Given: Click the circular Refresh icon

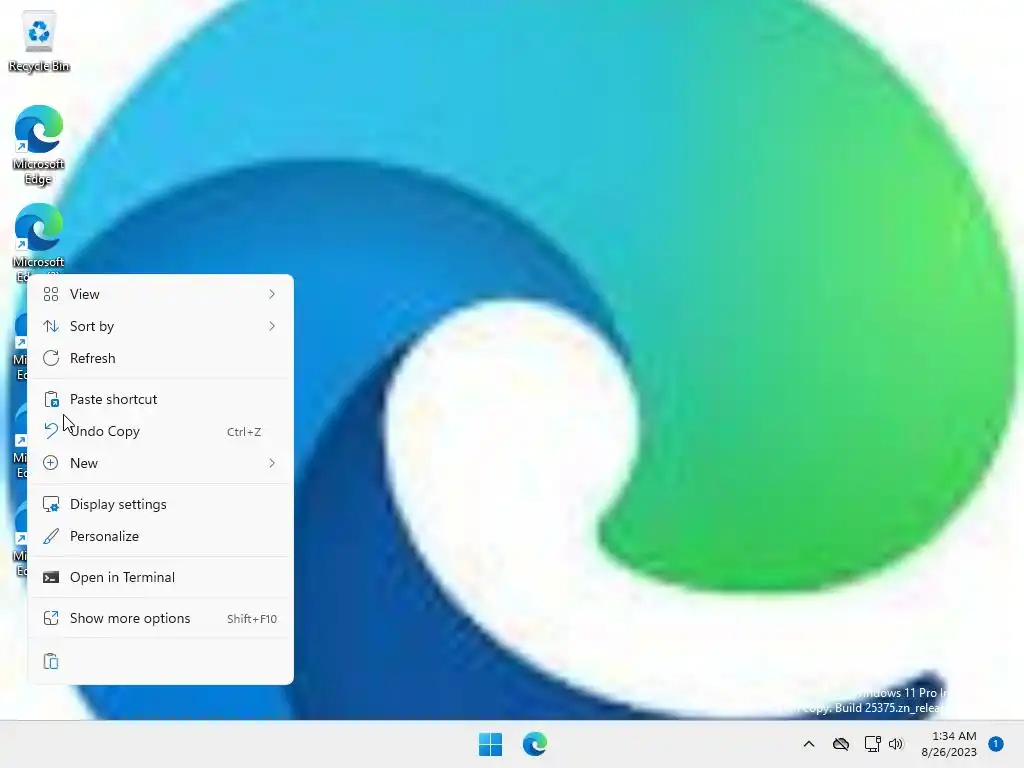Looking at the screenshot, I should pyautogui.click(x=51, y=358).
